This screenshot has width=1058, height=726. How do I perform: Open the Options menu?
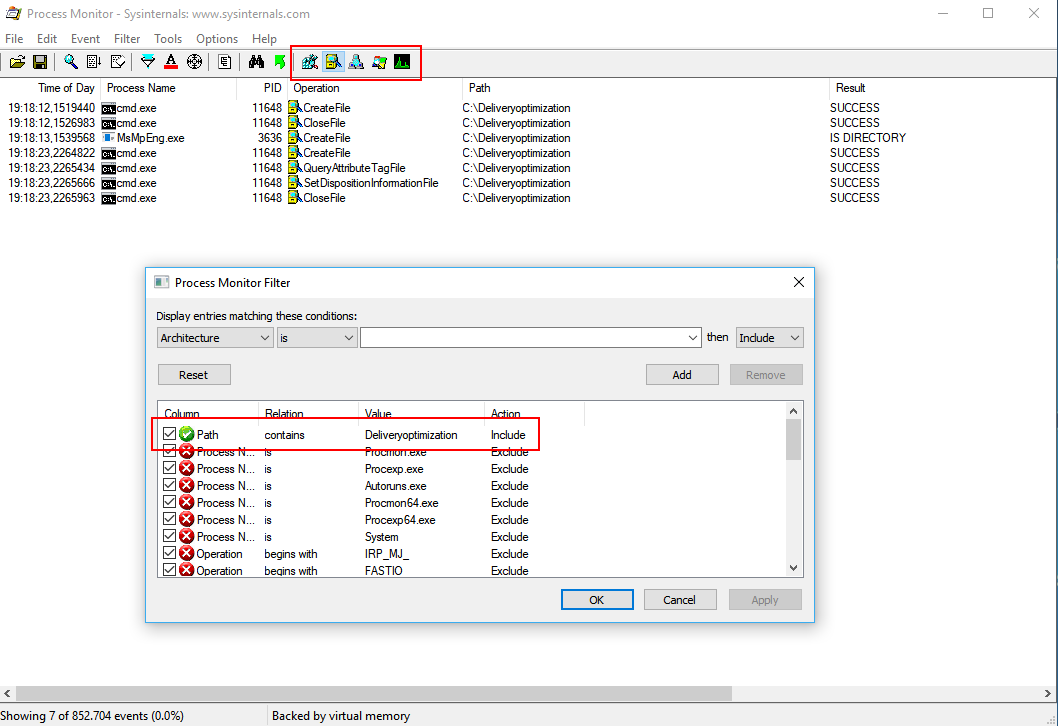pyautogui.click(x=217, y=38)
